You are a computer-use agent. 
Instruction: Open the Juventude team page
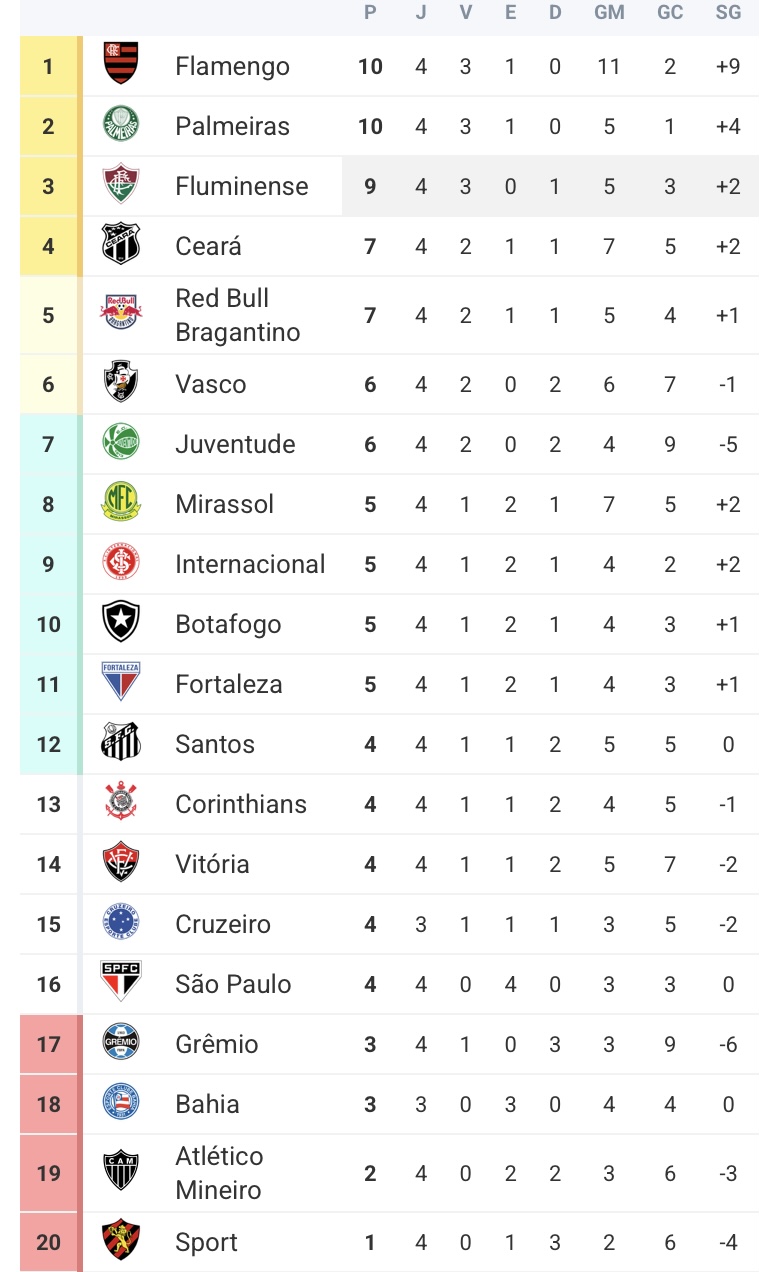235,444
